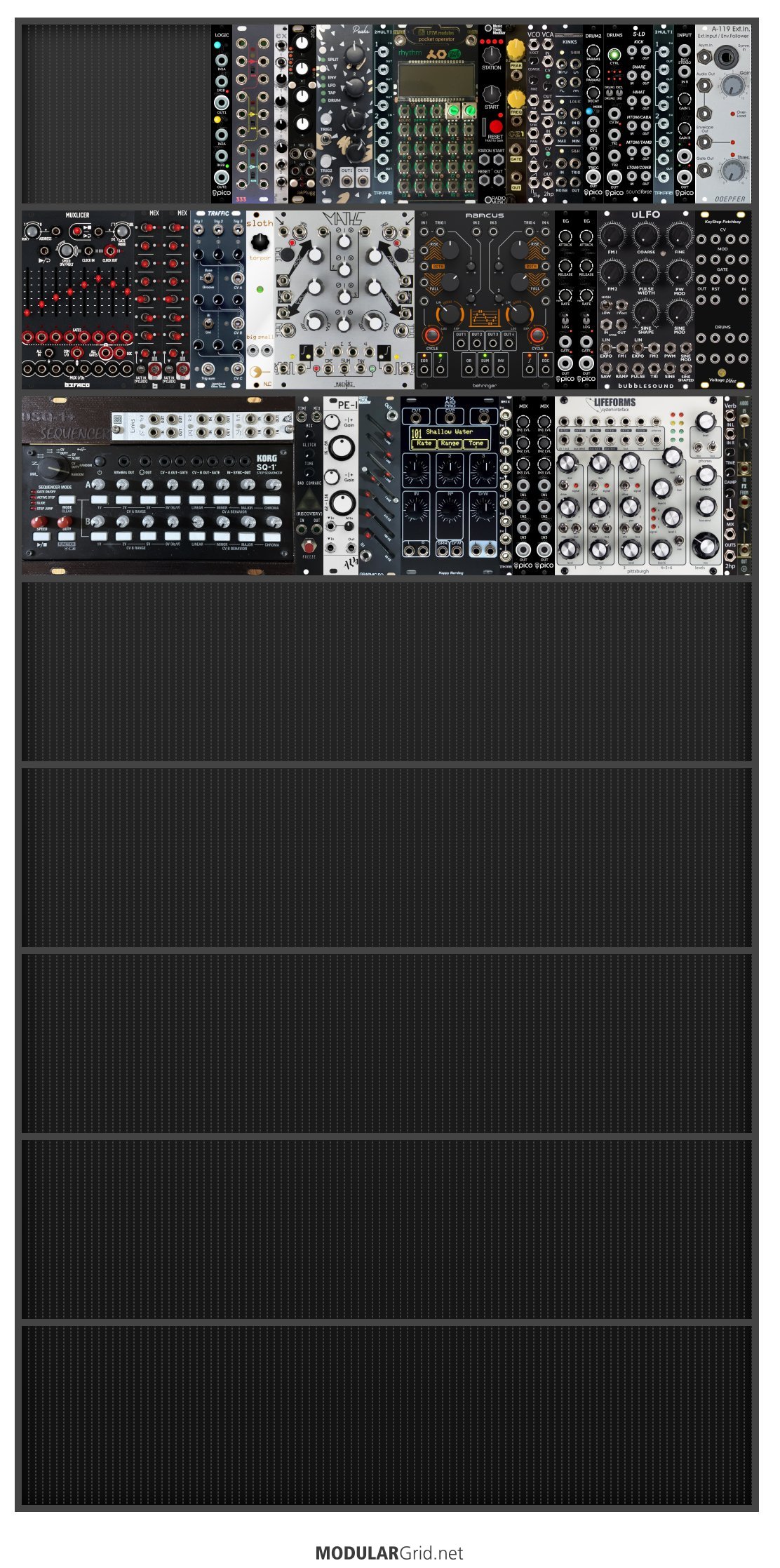Click the Pico INPUT GAIN L knob
Screen dimensions: 780x1568
pos(685,99)
